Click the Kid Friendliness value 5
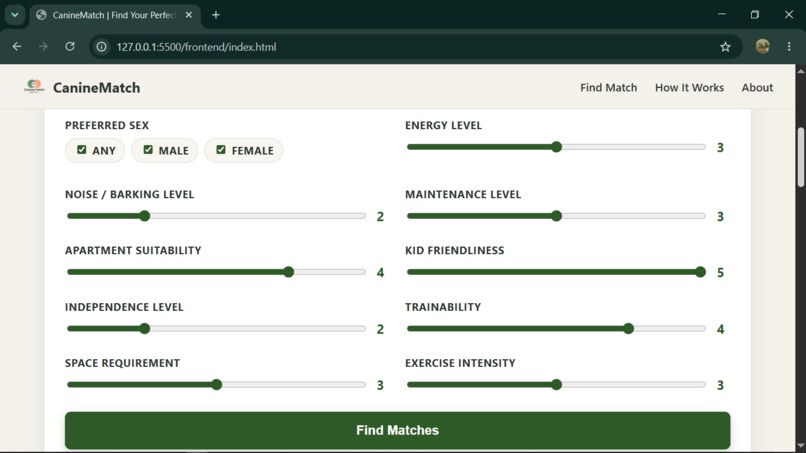Viewport: 806px width, 453px height. tap(720, 273)
